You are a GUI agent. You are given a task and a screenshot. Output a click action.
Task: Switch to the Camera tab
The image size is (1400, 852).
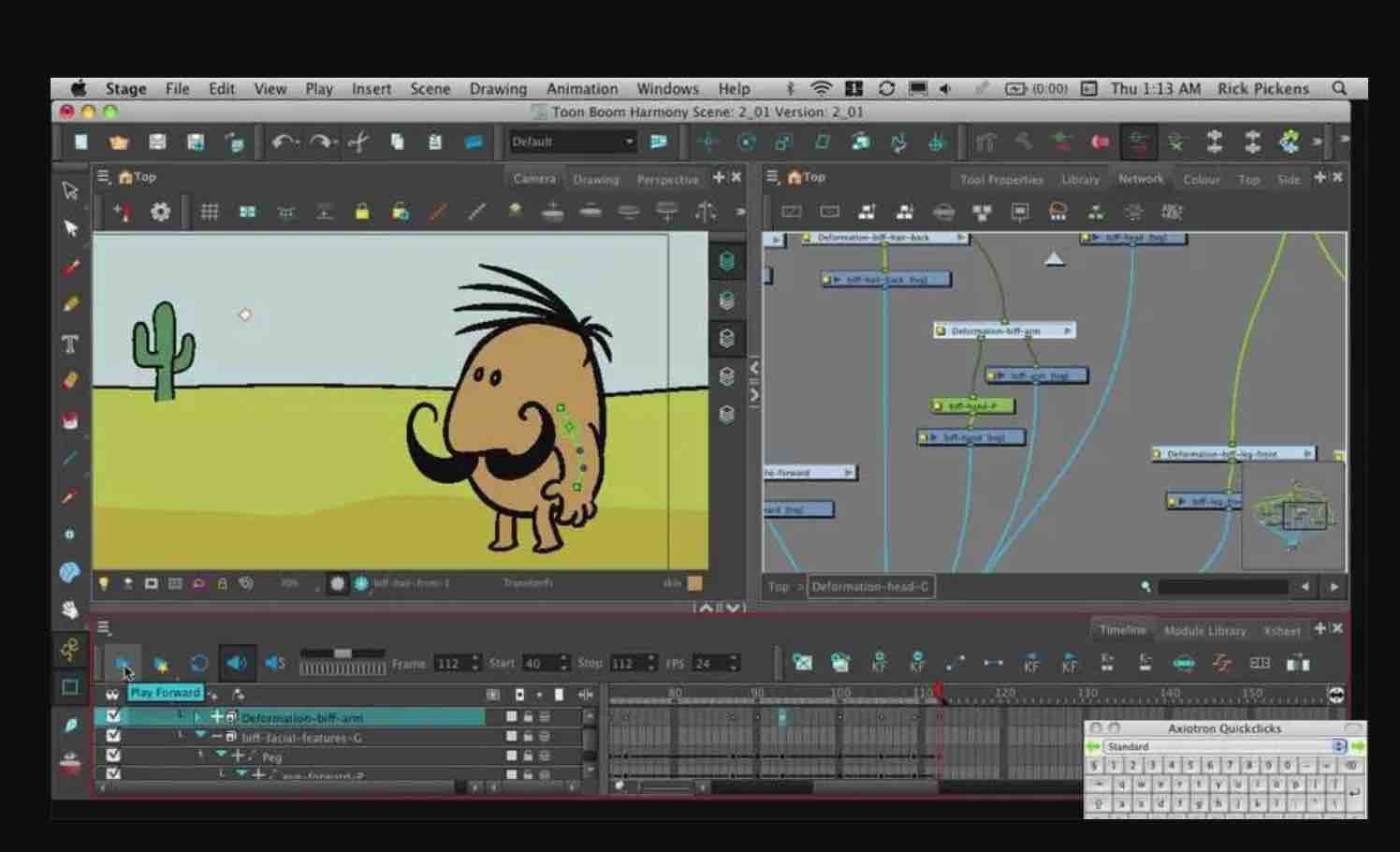point(534,178)
